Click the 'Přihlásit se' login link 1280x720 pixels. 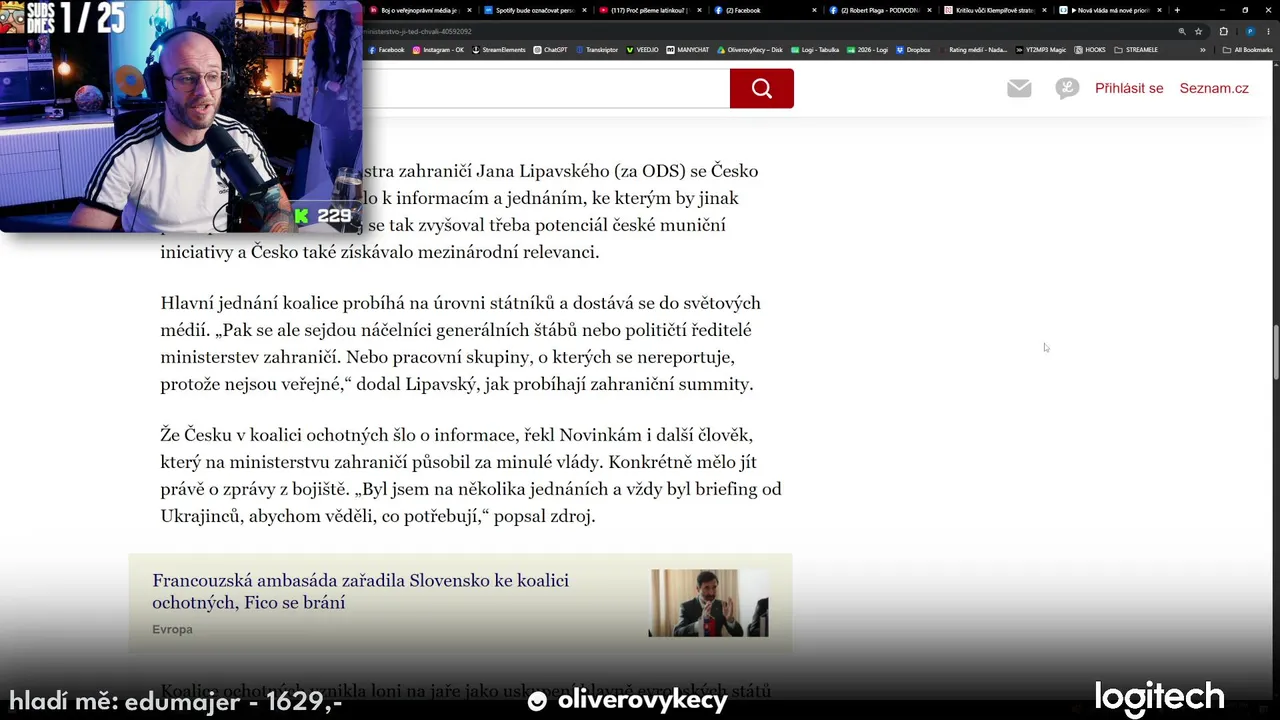tap(1129, 88)
